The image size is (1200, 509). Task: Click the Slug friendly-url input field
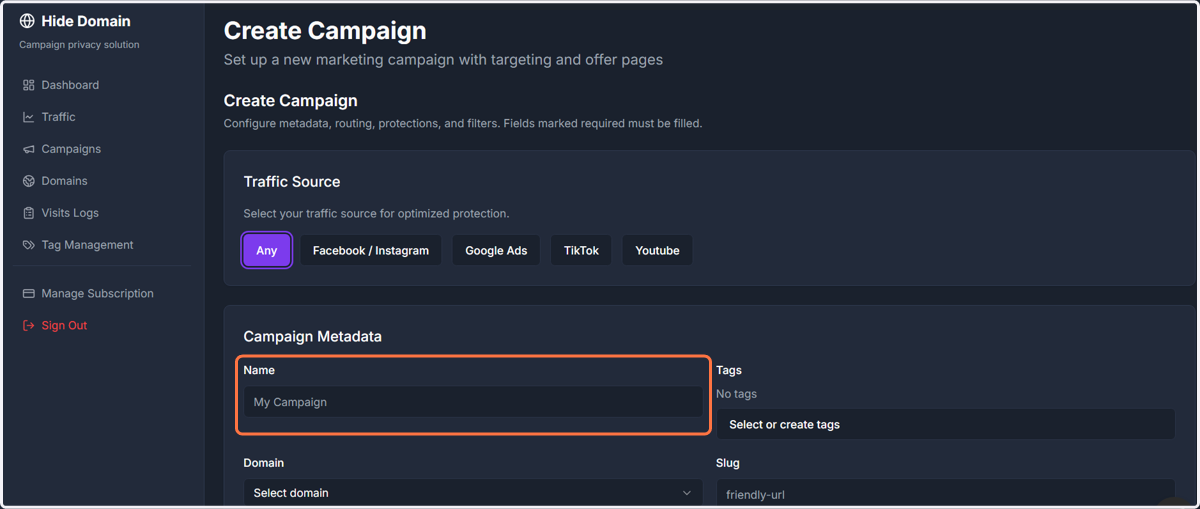pyautogui.click(x=945, y=494)
